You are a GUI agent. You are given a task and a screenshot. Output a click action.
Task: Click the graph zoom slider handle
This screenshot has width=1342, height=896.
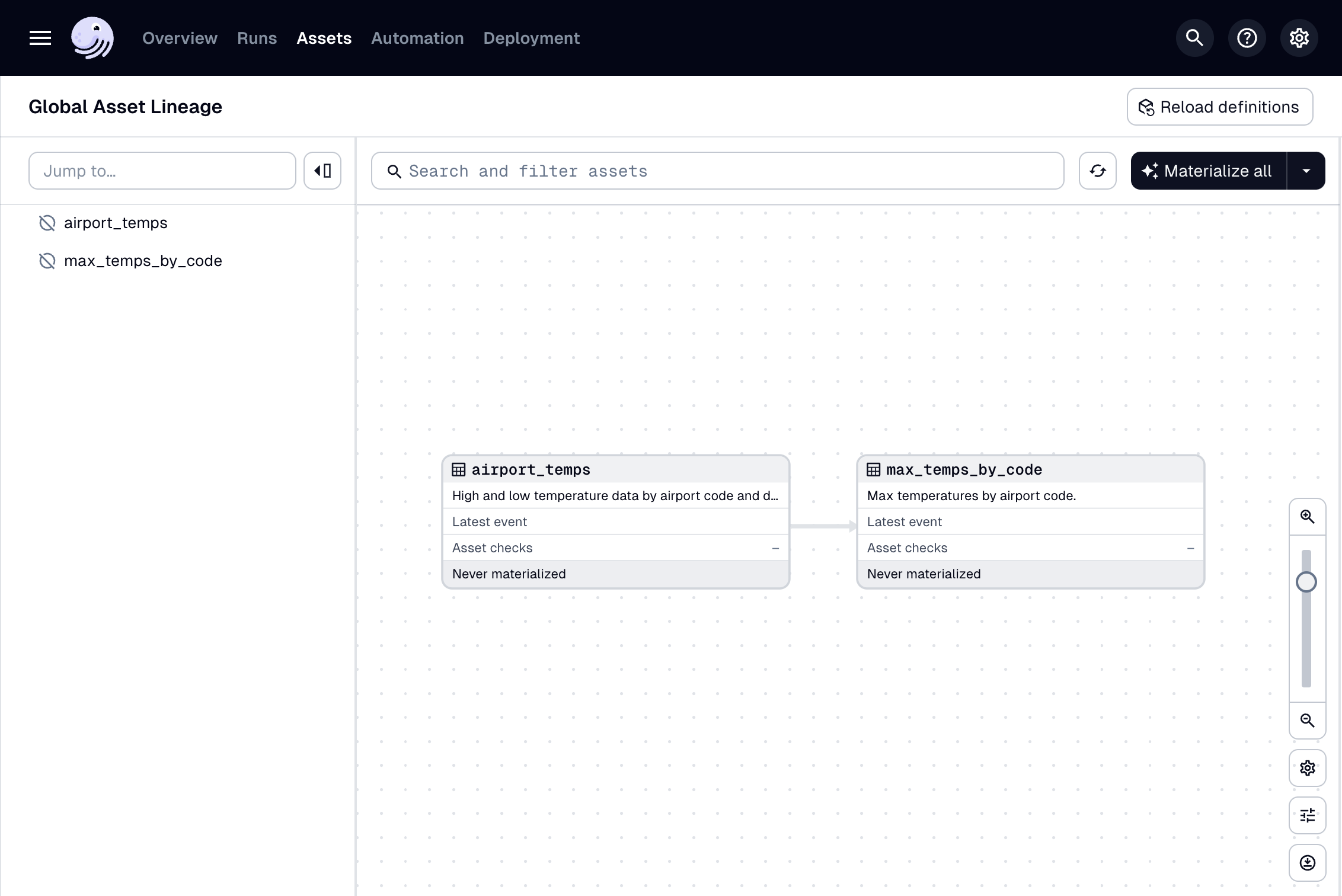[x=1306, y=582]
